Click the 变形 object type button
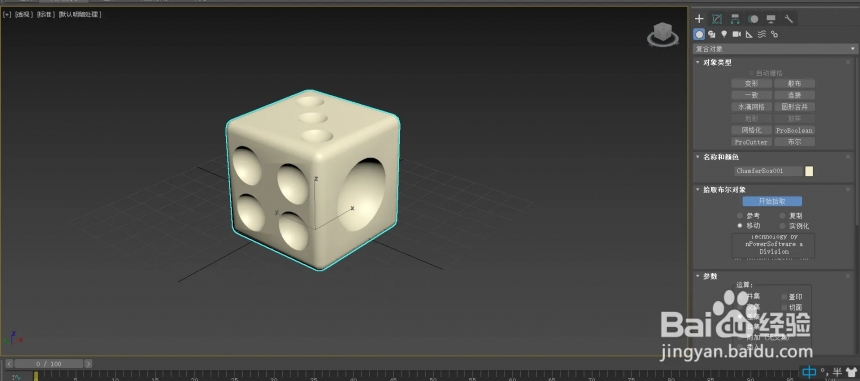Screen dimensions: 860x381 (751, 84)
